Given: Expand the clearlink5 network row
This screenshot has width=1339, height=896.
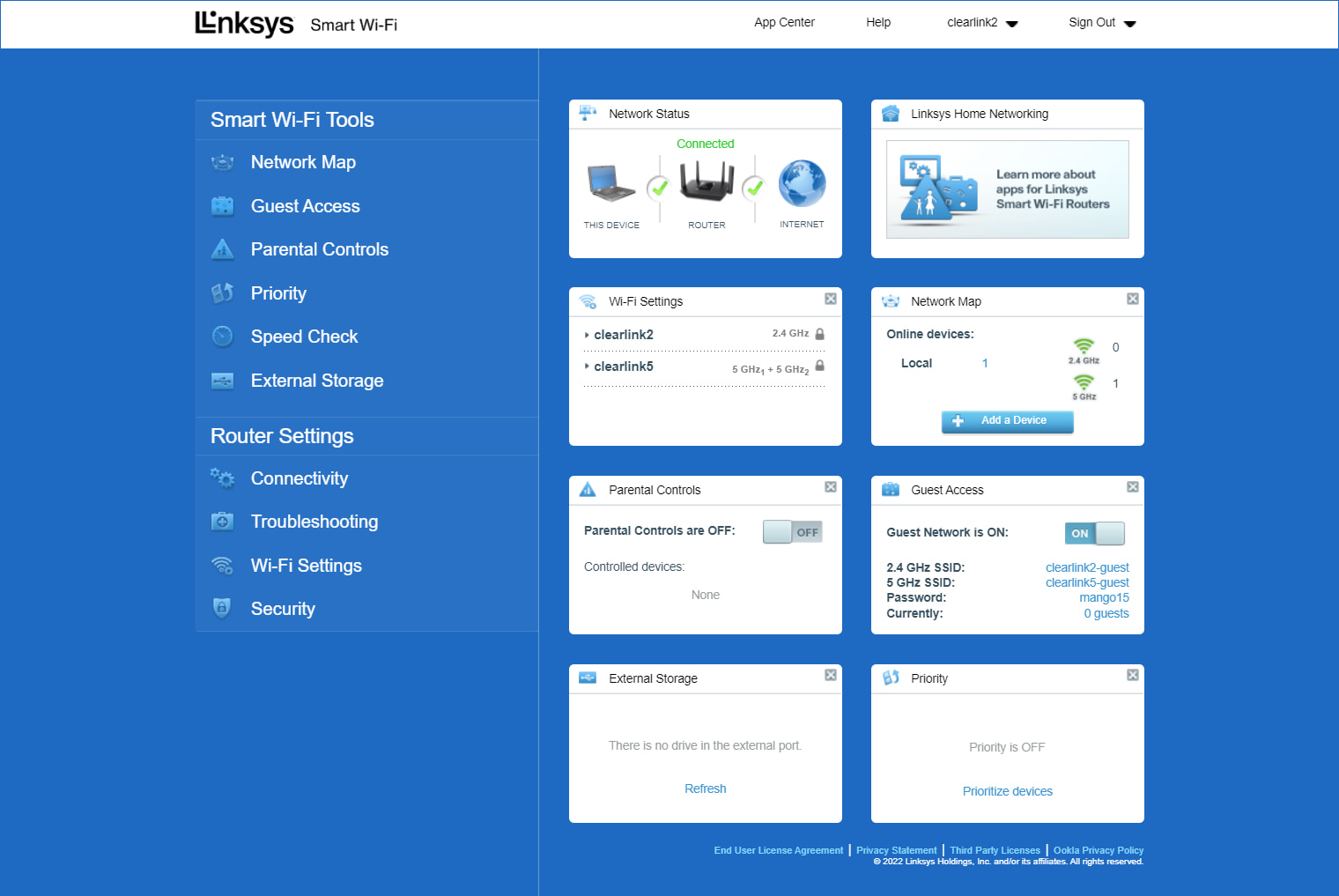Looking at the screenshot, I should 705,367.
